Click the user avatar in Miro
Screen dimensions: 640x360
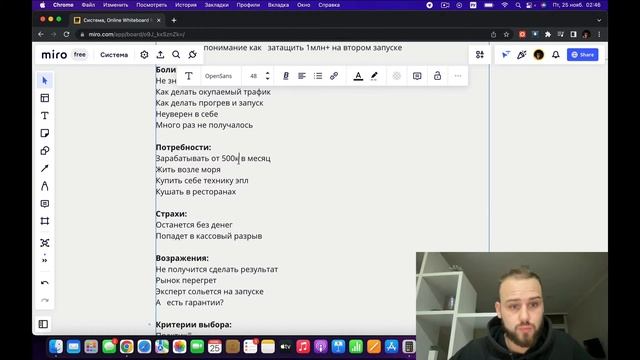538,55
